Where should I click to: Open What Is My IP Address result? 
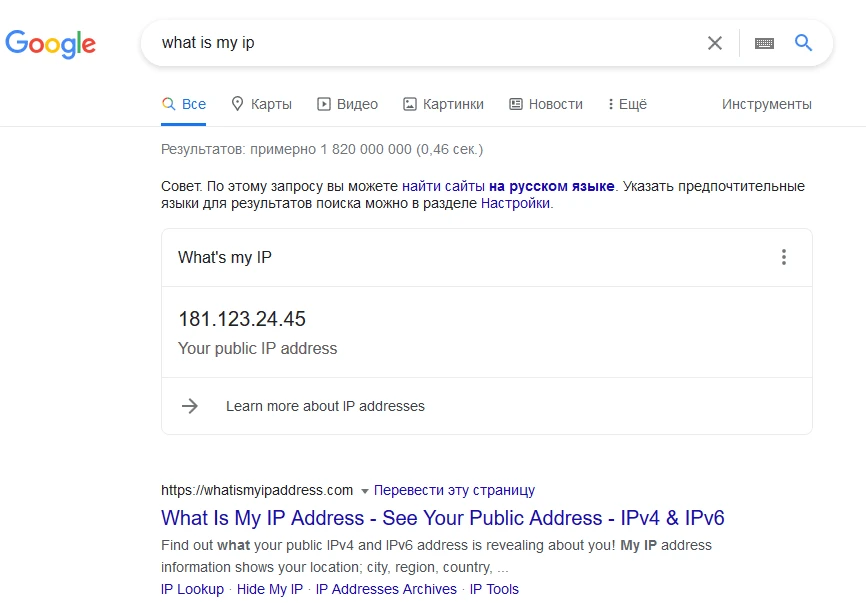[442, 518]
